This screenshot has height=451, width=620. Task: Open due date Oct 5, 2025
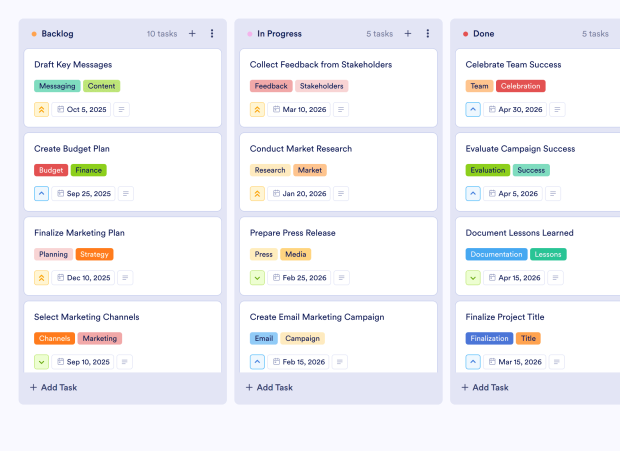click(80, 110)
